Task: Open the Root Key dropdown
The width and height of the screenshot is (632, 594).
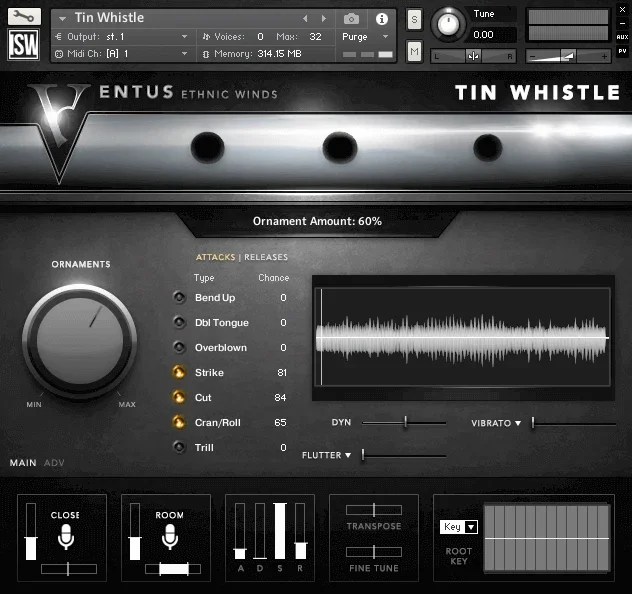Action: click(x=459, y=527)
